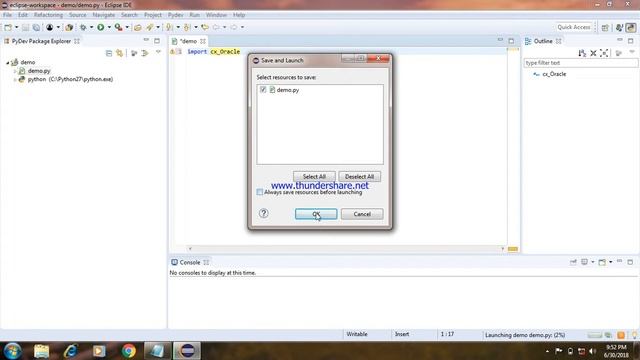The width and height of the screenshot is (640, 360).
Task: Open the Debug button dropdown arrow
Action: (91, 27)
